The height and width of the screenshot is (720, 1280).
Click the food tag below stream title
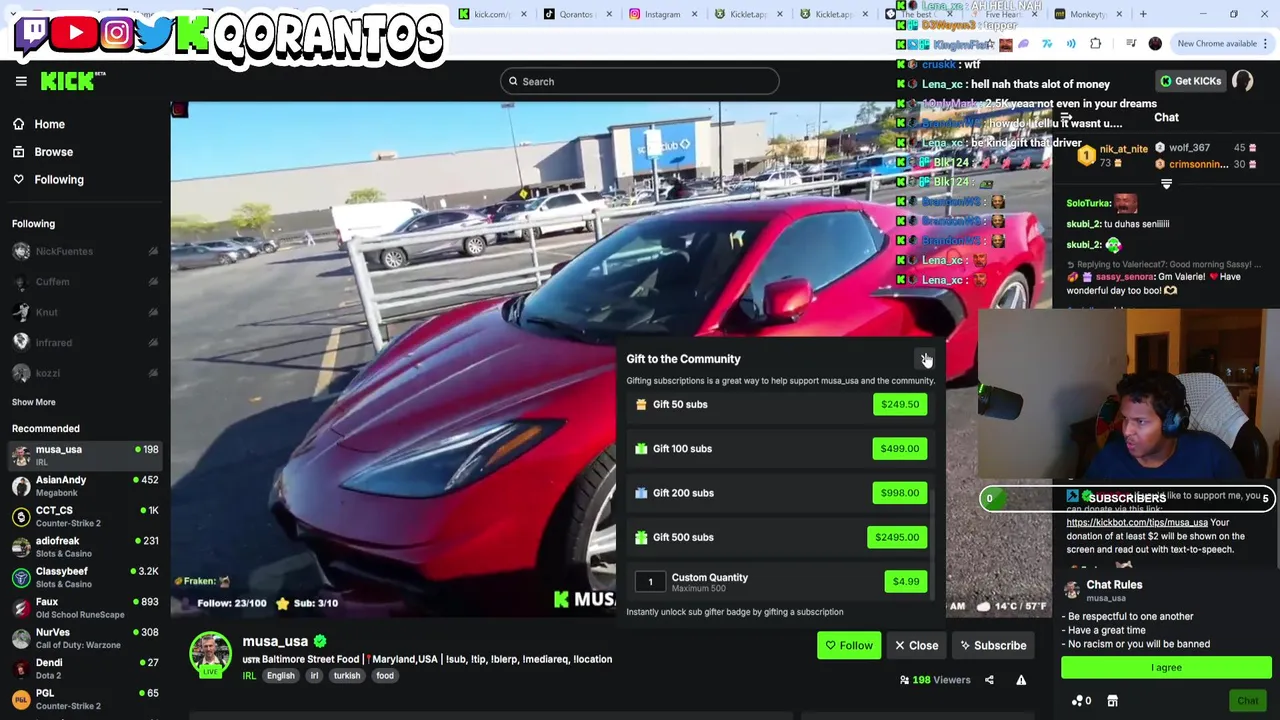[385, 676]
